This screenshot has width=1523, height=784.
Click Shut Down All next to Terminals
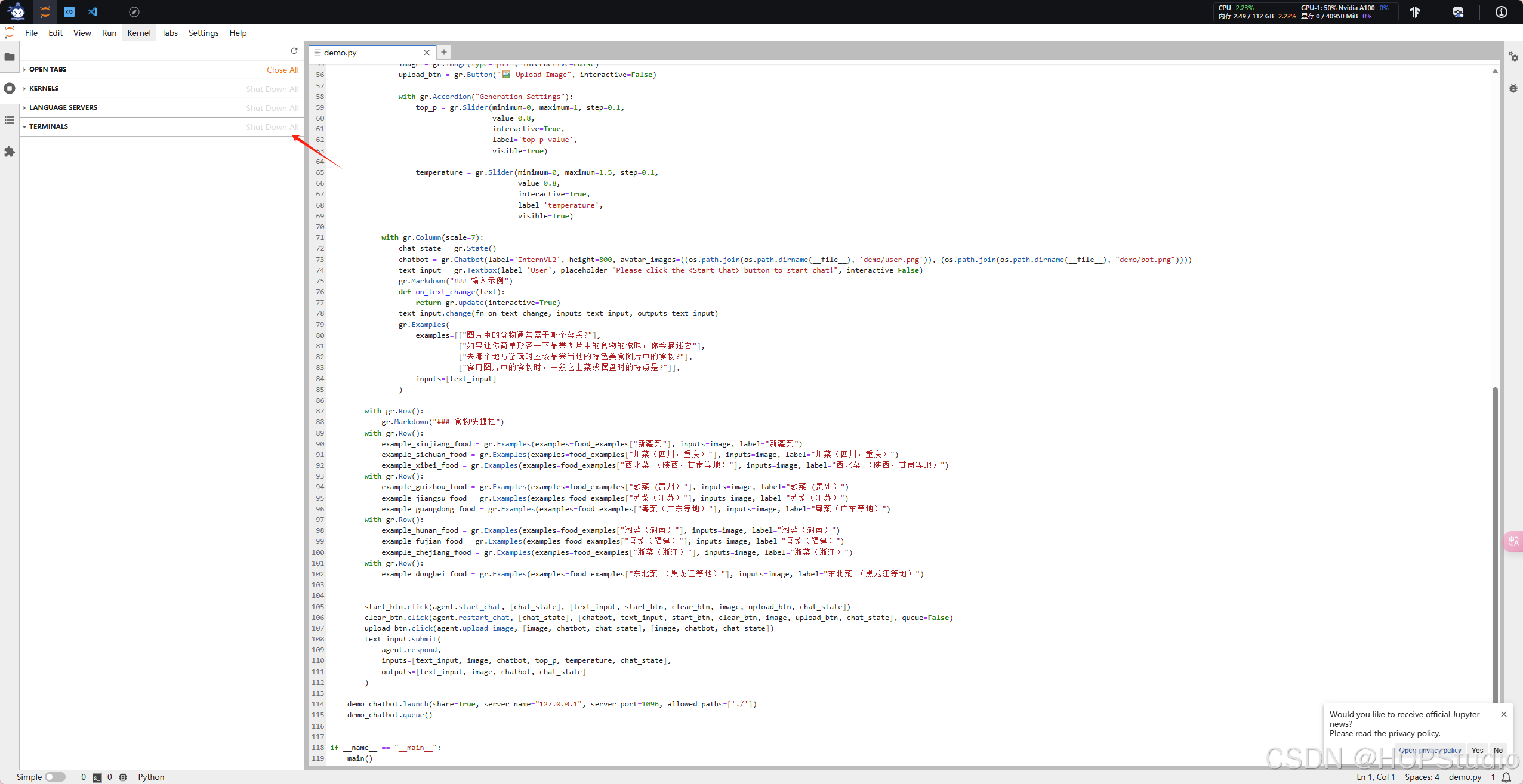tap(272, 126)
